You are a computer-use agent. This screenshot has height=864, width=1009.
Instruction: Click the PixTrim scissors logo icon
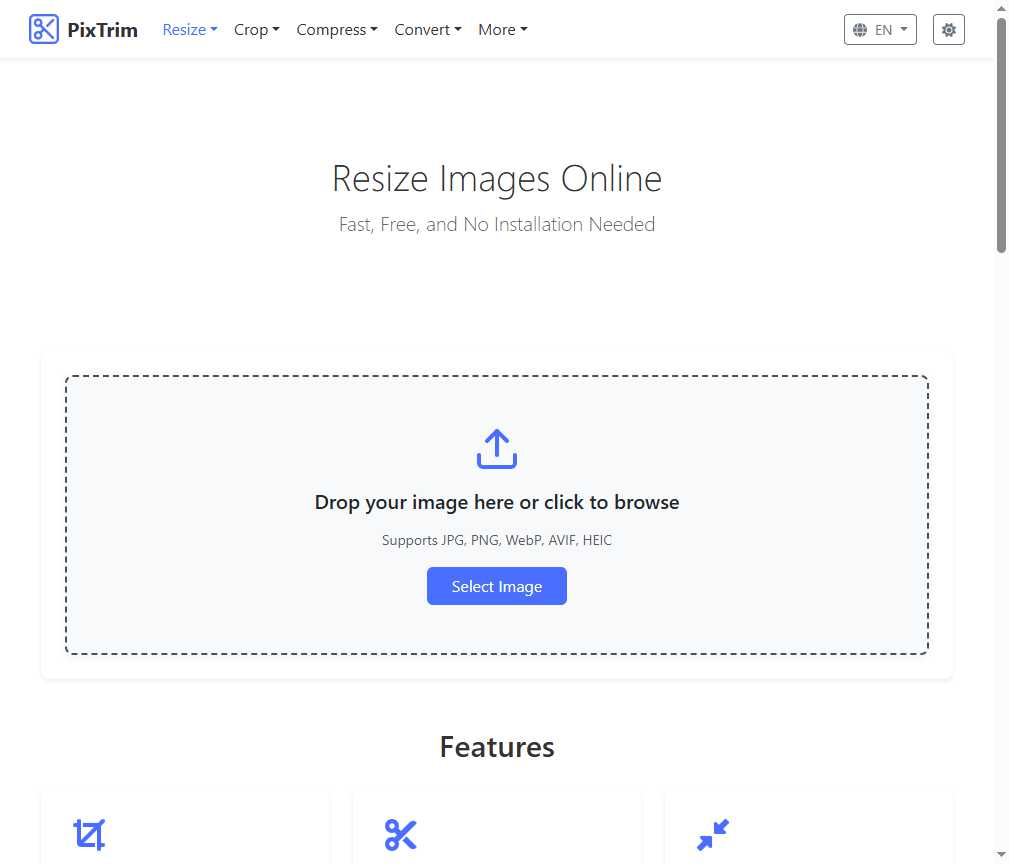(44, 30)
